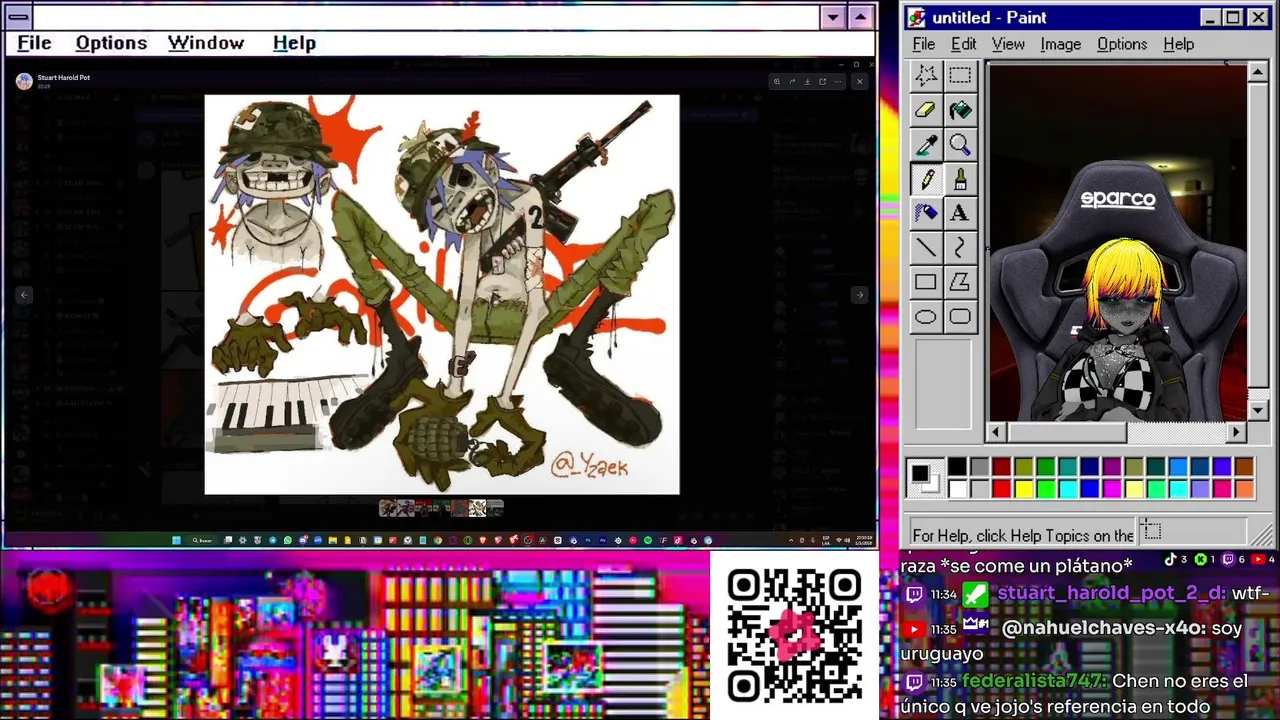
Task: Open the more options ellipsis in viewer
Action: (838, 82)
